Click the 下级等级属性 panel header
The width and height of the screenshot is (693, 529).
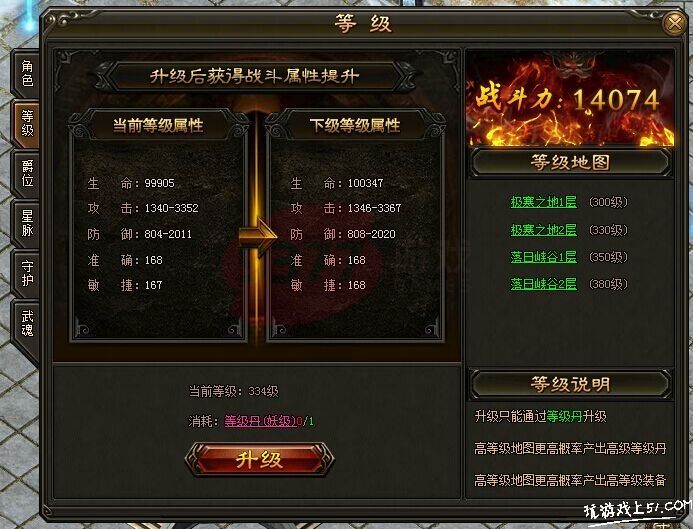coord(355,126)
